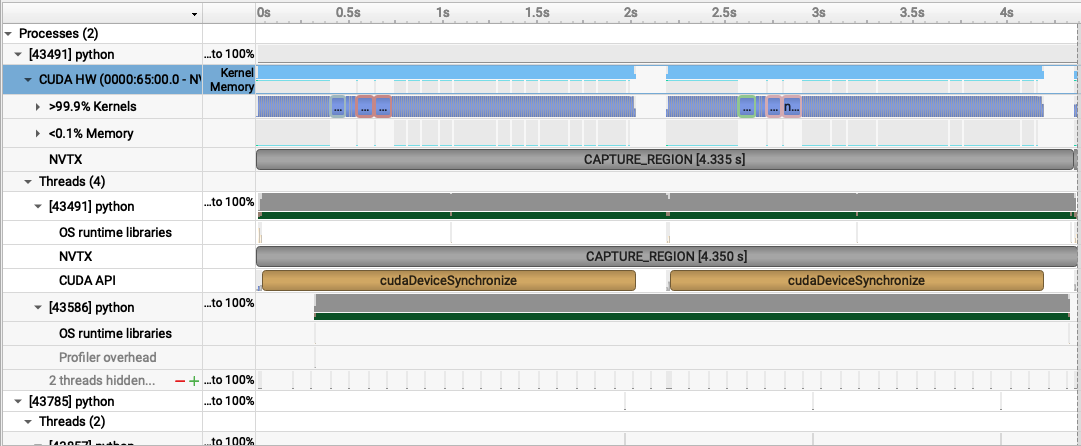Select the kernel block labeled 'n...'
Viewport: 1081px width, 446px height.
tap(791, 107)
